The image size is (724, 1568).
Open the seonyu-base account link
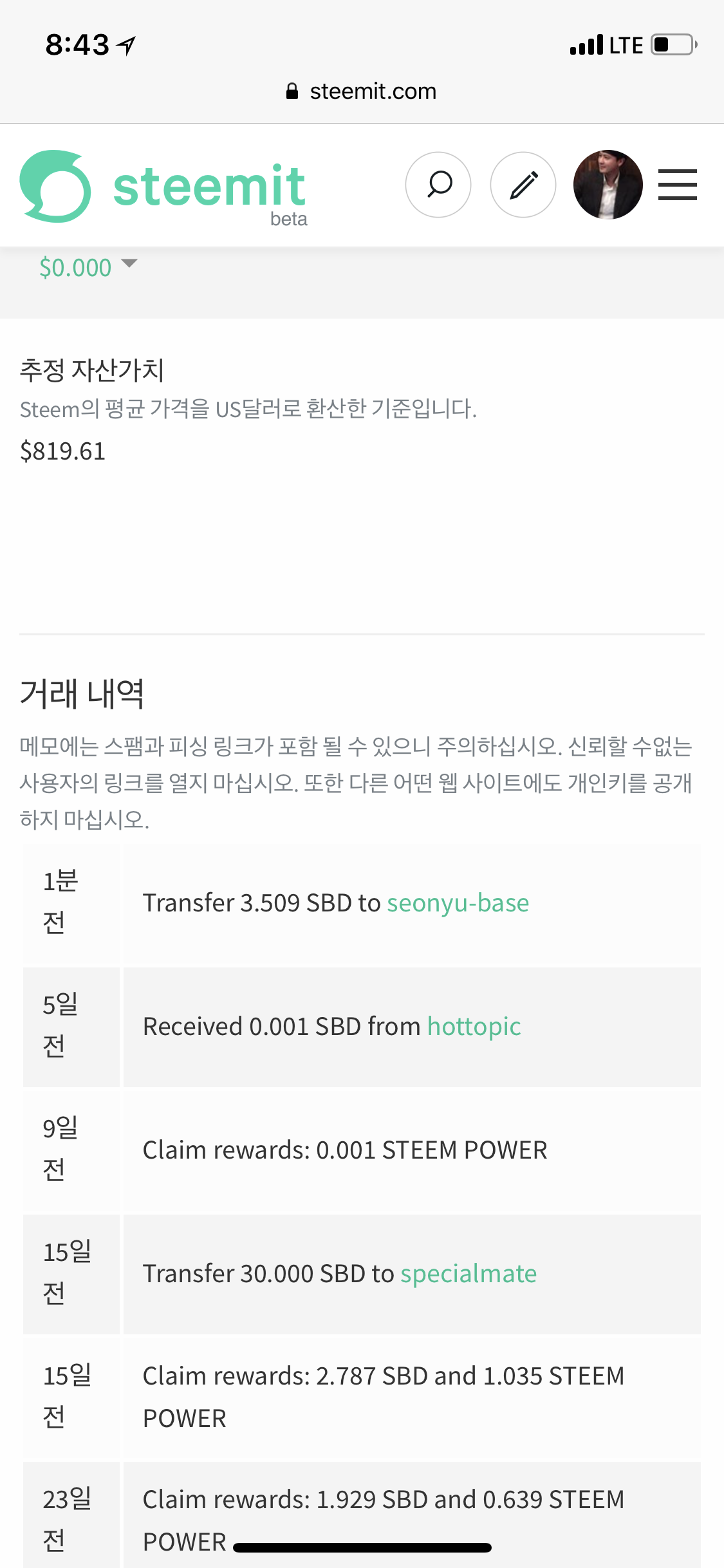pos(458,903)
